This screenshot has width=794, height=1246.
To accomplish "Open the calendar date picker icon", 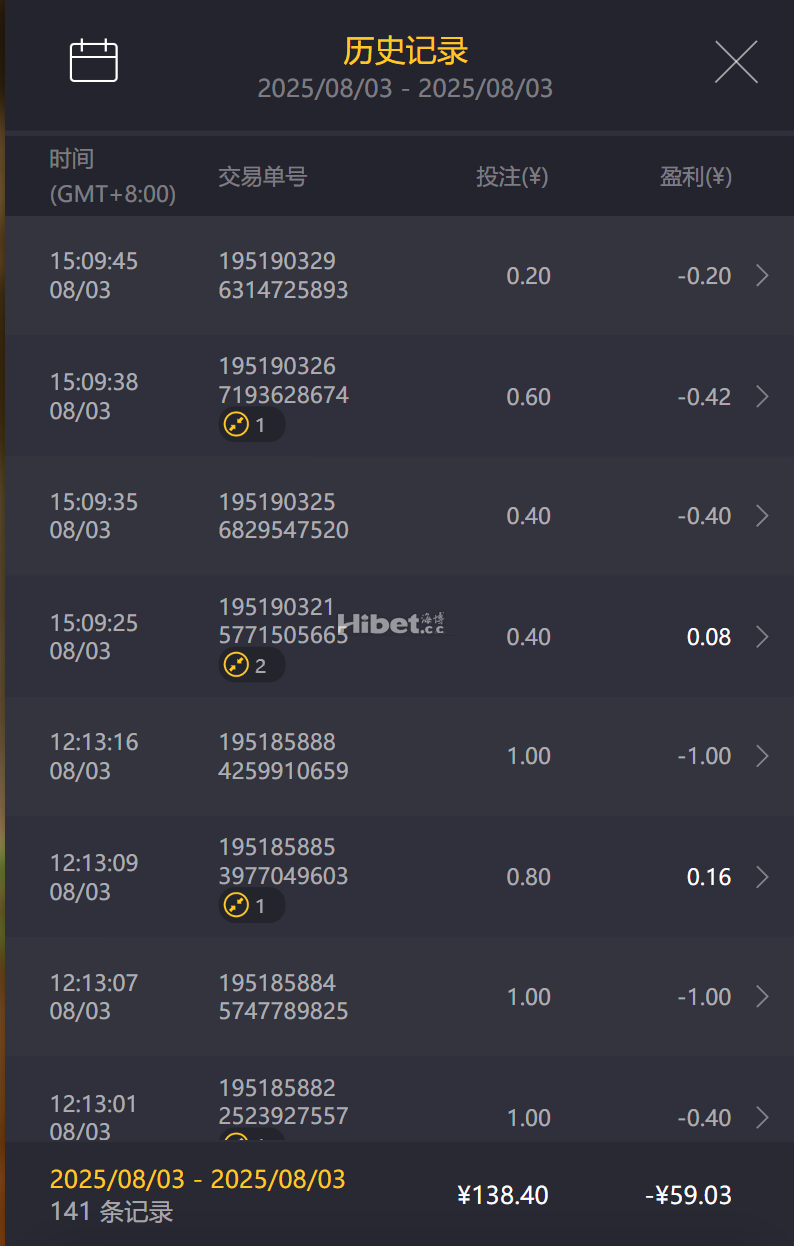I will (x=94, y=61).
